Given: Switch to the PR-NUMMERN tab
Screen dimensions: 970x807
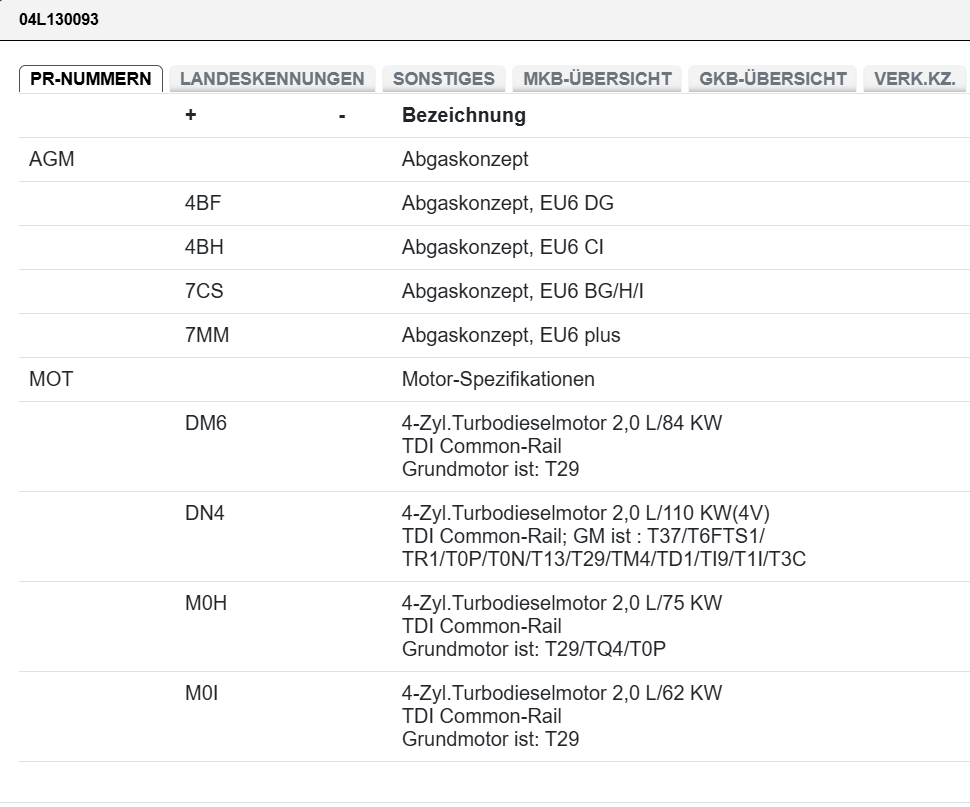Looking at the screenshot, I should [x=91, y=79].
